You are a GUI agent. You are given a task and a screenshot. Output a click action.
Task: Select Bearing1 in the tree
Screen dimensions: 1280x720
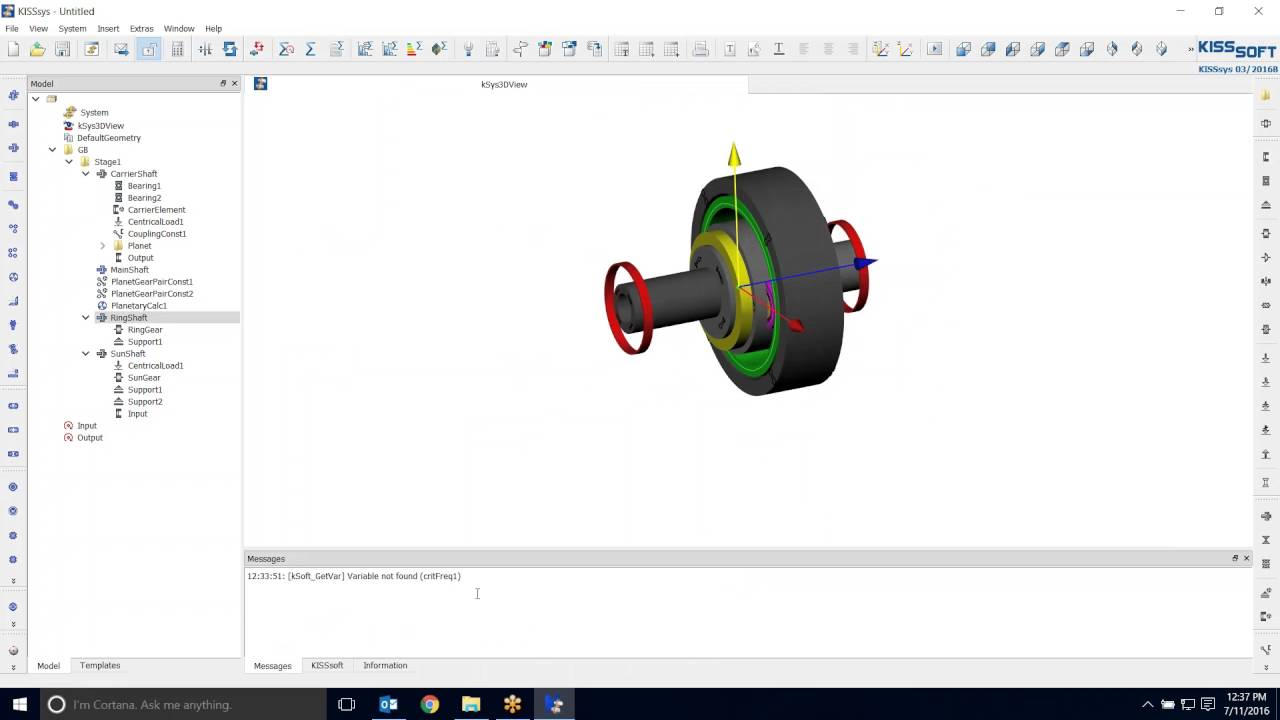(x=144, y=186)
